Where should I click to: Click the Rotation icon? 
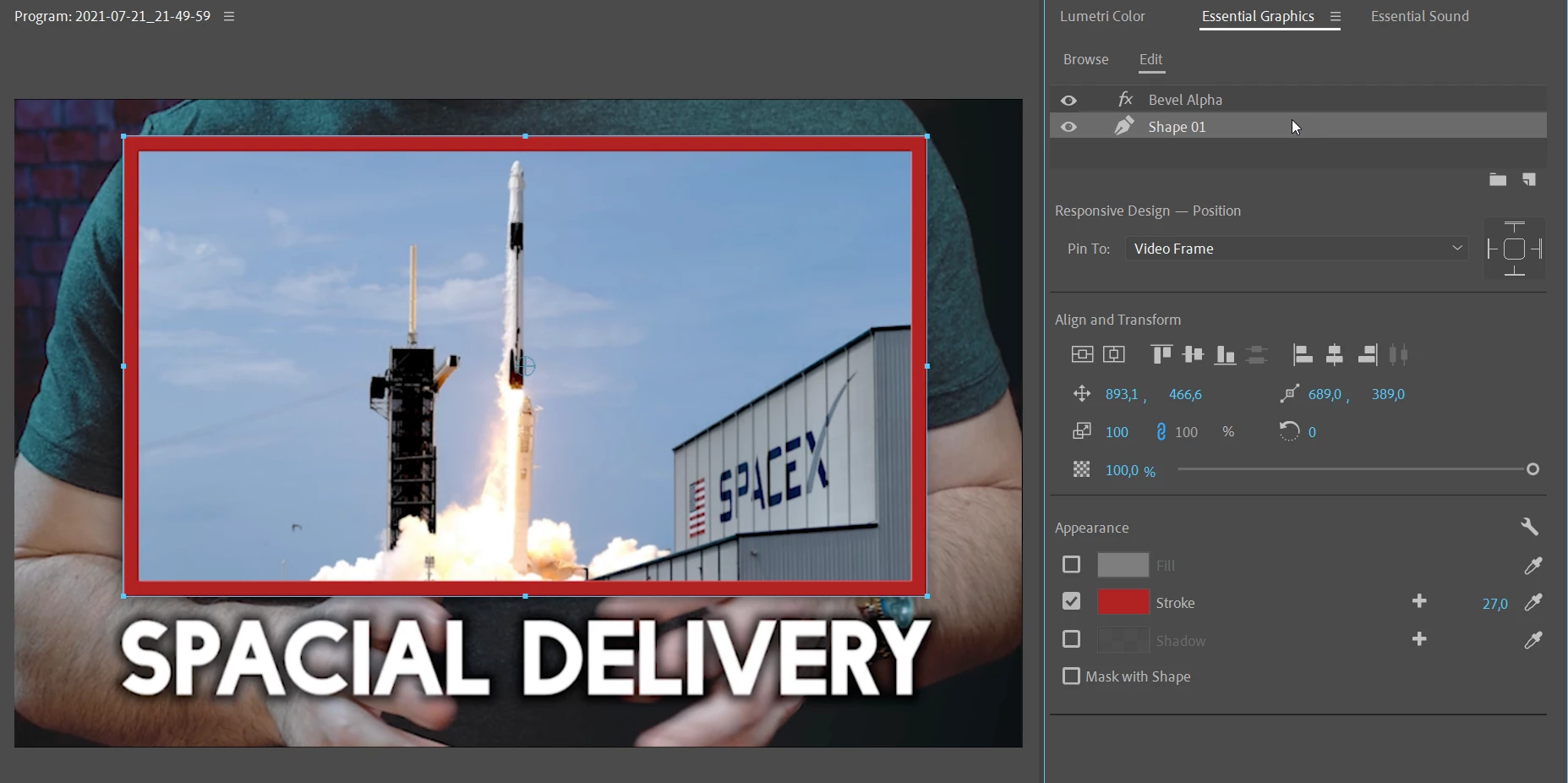1289,431
